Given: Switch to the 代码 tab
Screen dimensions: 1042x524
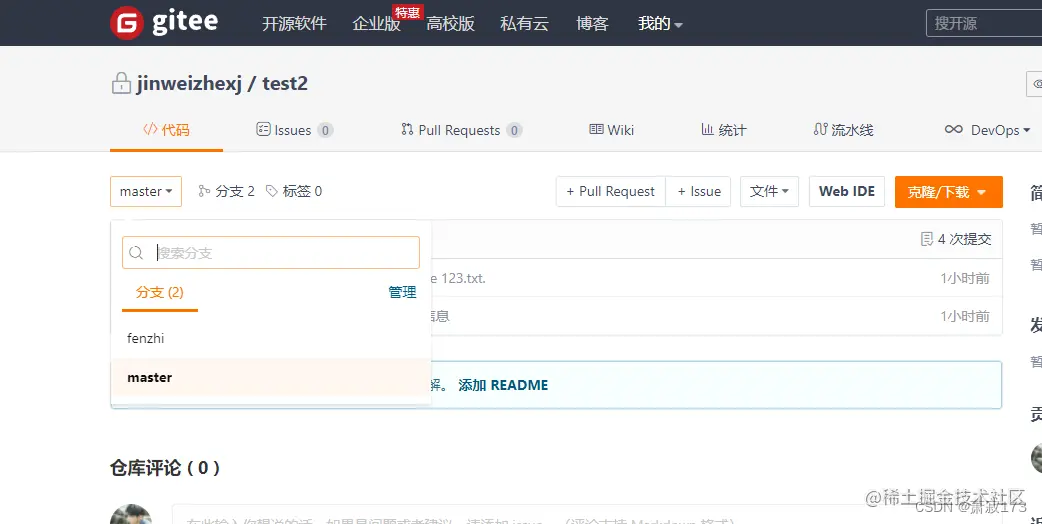Looking at the screenshot, I should tap(166, 130).
